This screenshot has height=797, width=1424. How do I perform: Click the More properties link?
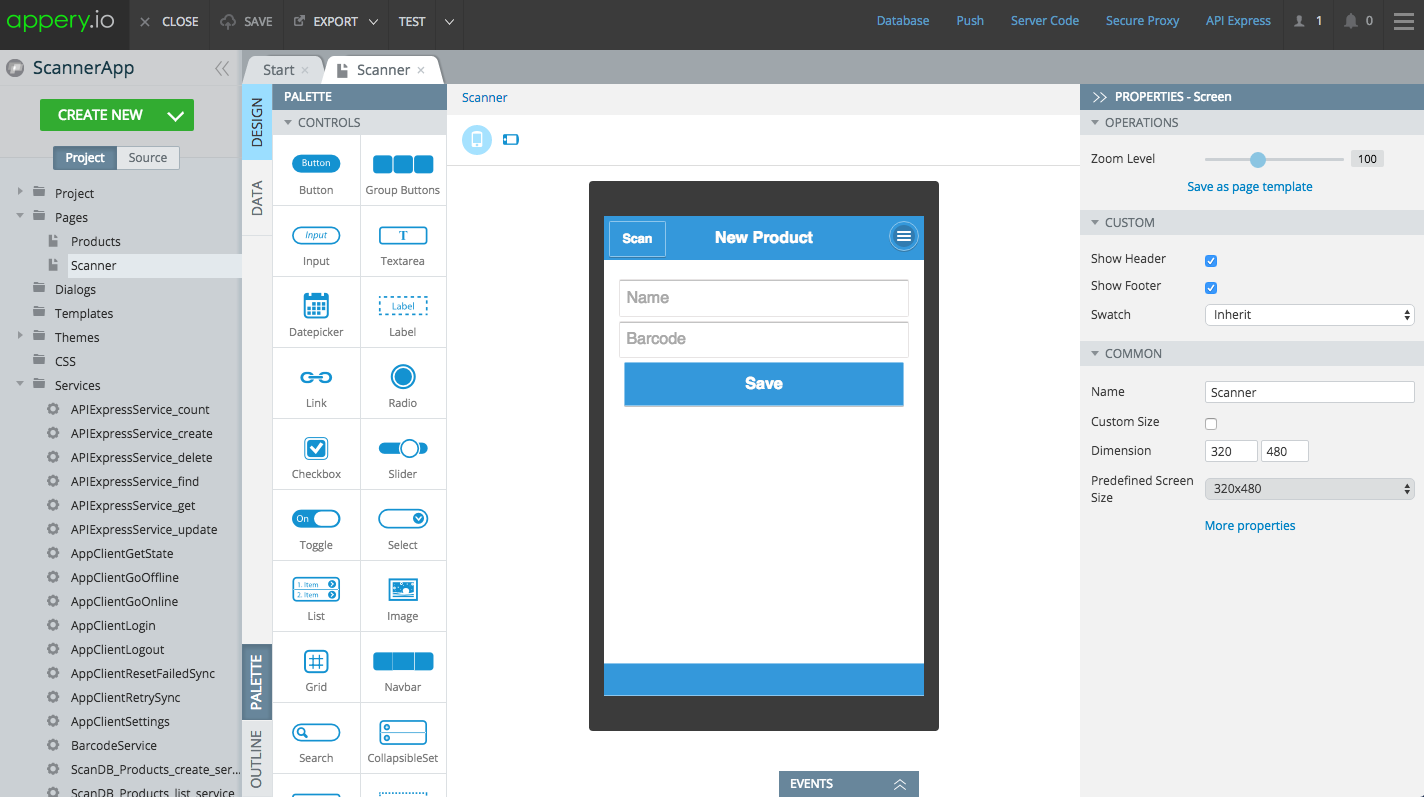pos(1250,526)
